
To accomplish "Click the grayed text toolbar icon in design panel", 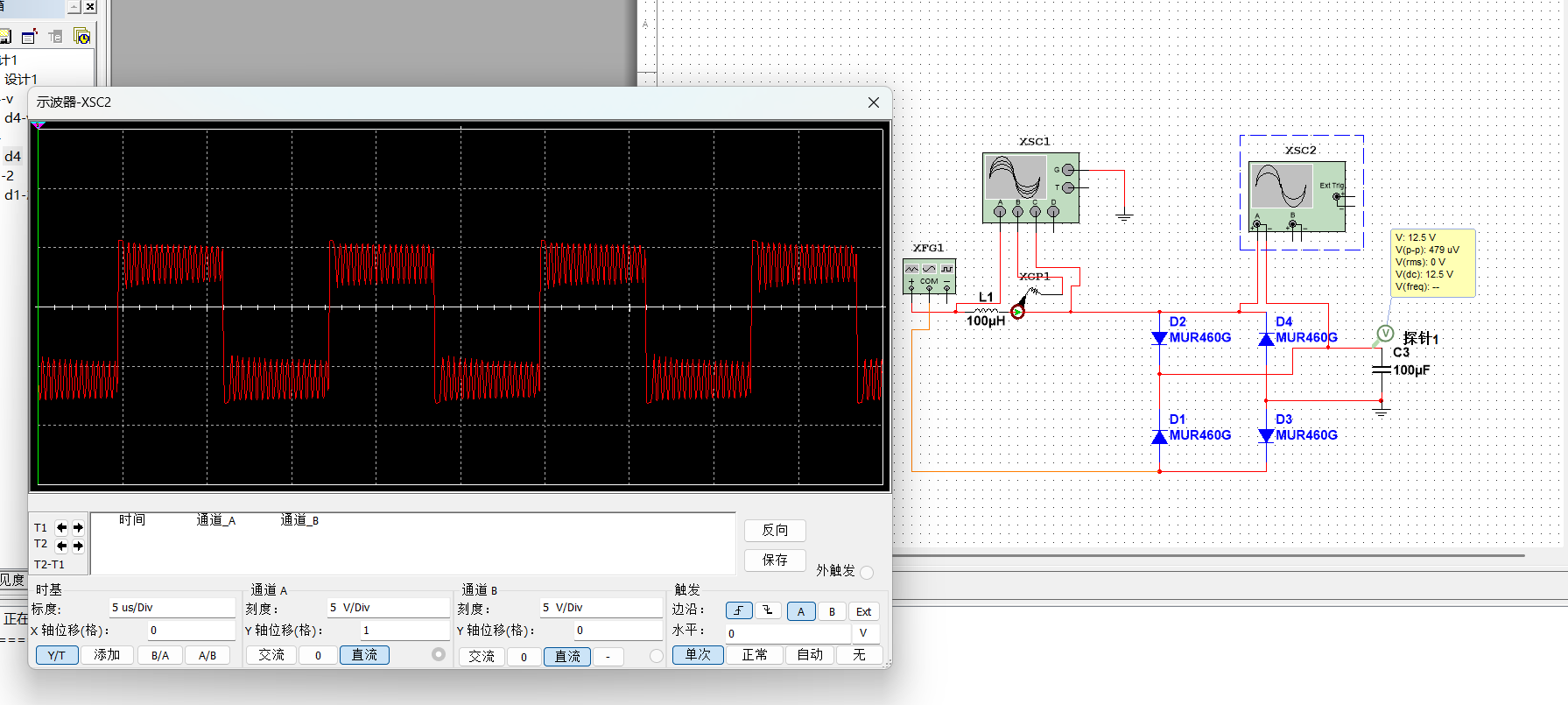I will (56, 37).
